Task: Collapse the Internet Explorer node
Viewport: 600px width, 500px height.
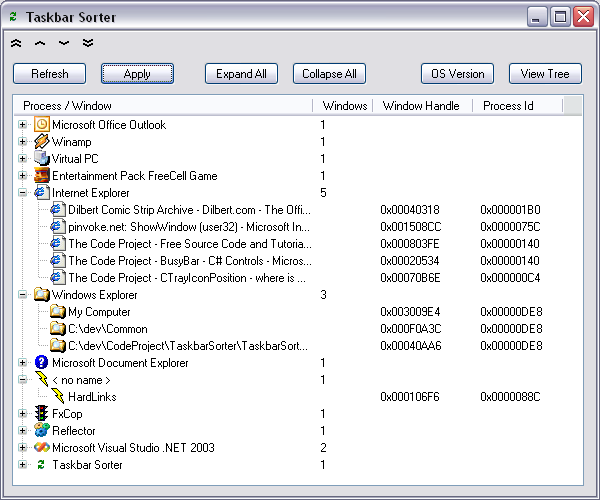Action: tap(22, 192)
